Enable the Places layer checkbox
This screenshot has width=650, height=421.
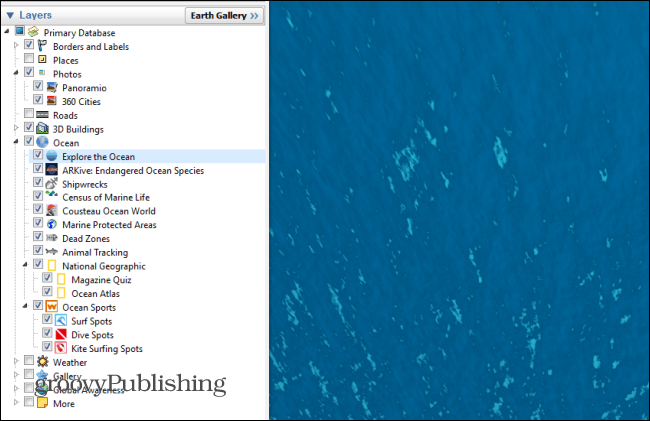[x=29, y=58]
